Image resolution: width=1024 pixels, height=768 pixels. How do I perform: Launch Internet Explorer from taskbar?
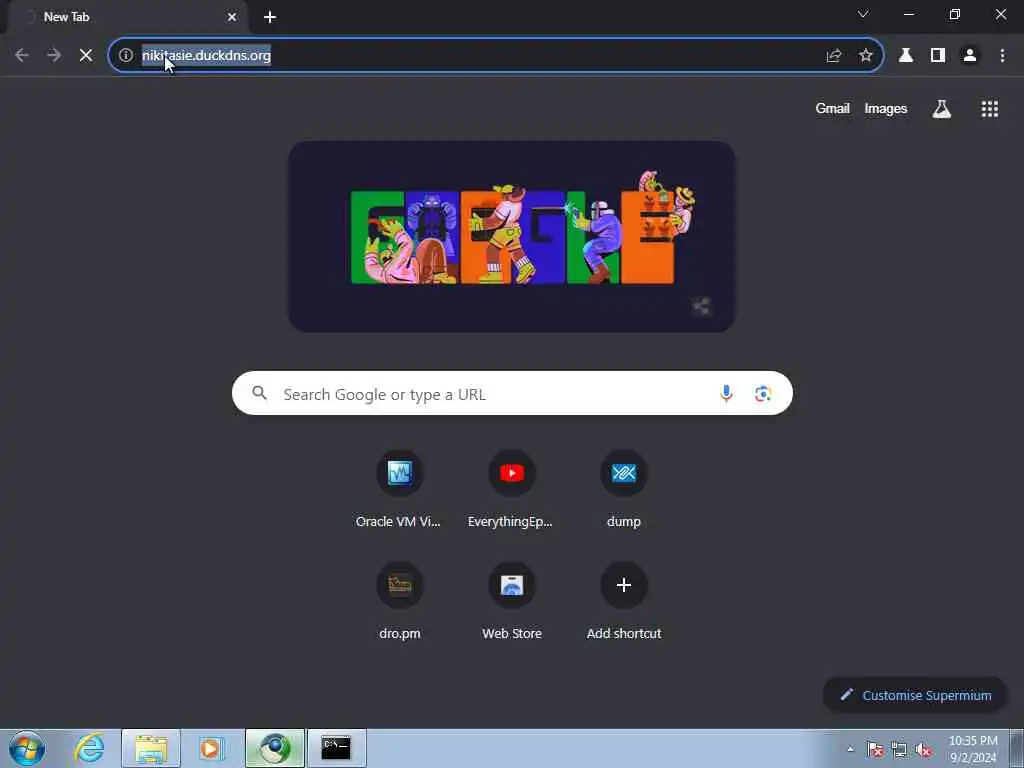89,748
